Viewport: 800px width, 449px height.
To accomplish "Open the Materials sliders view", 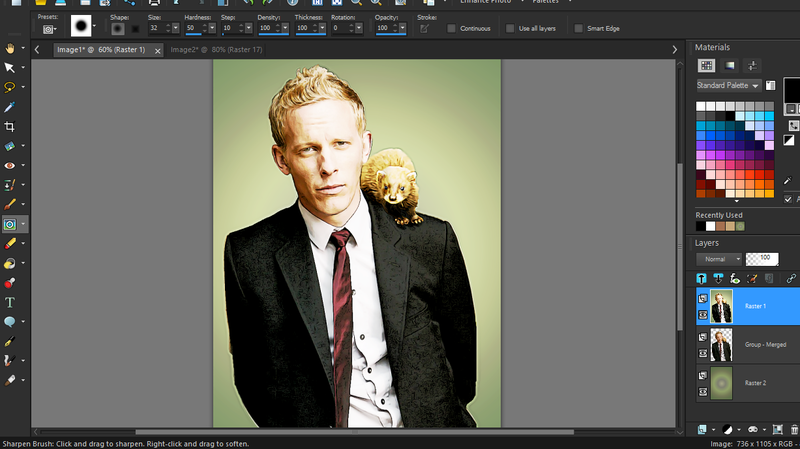I will (x=752, y=65).
